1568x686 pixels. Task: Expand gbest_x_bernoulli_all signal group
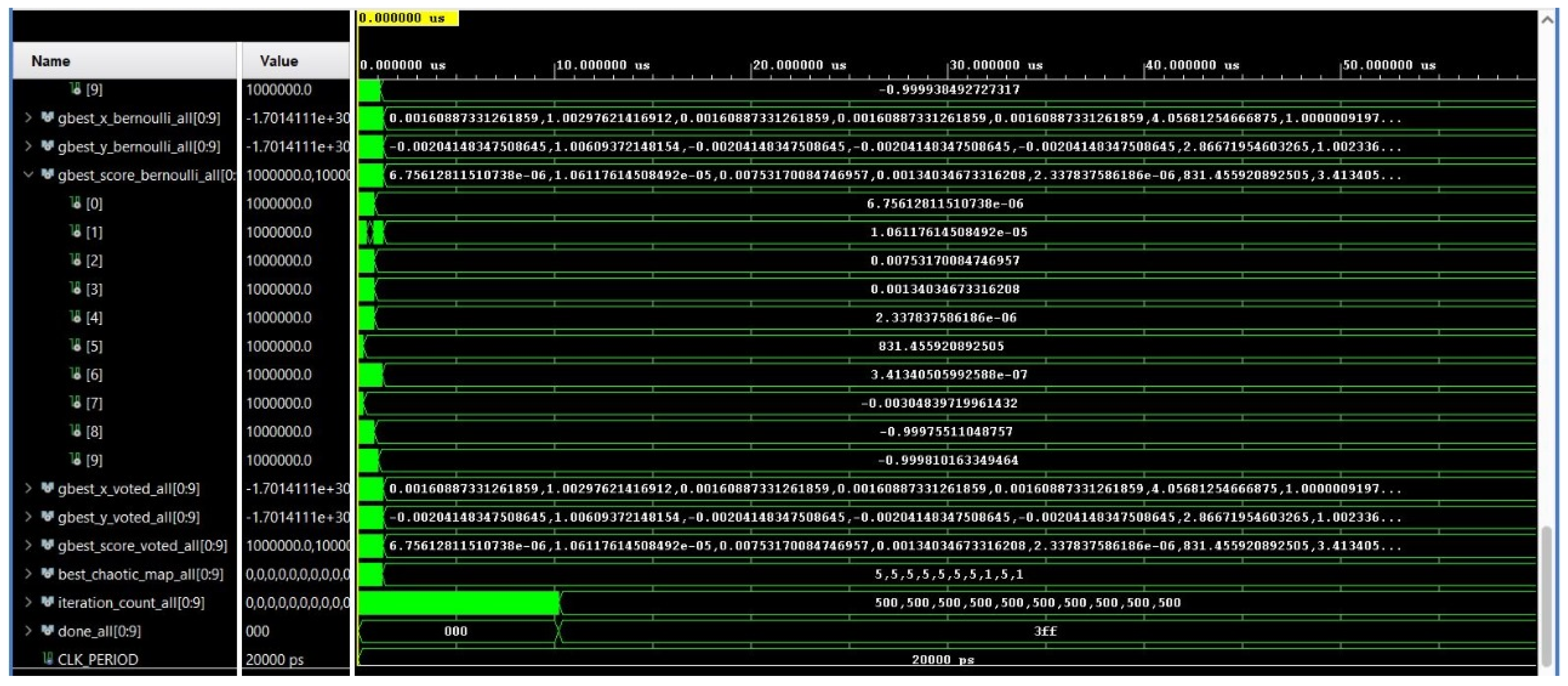28,117
